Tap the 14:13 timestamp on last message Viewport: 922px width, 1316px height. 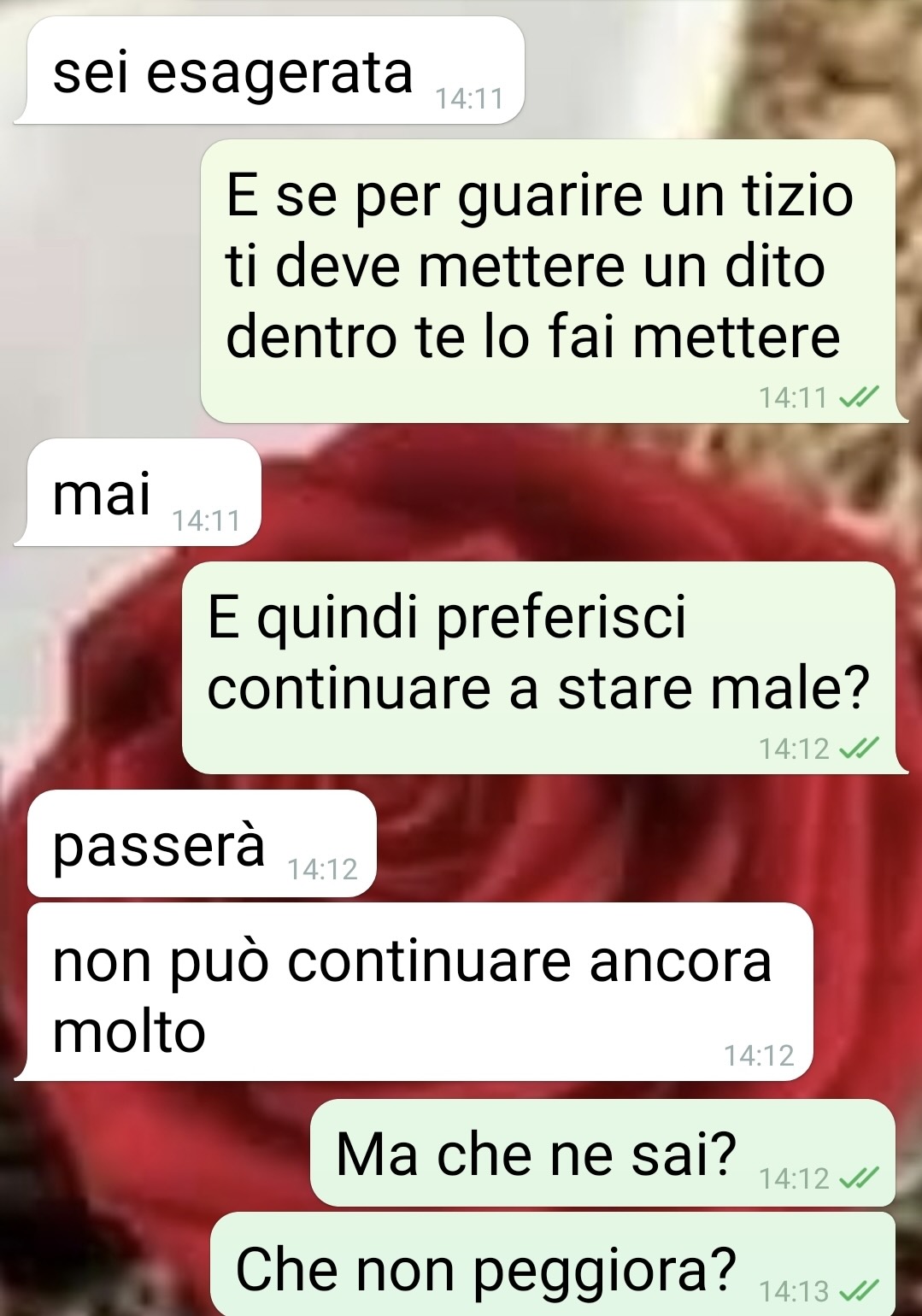tap(794, 1290)
